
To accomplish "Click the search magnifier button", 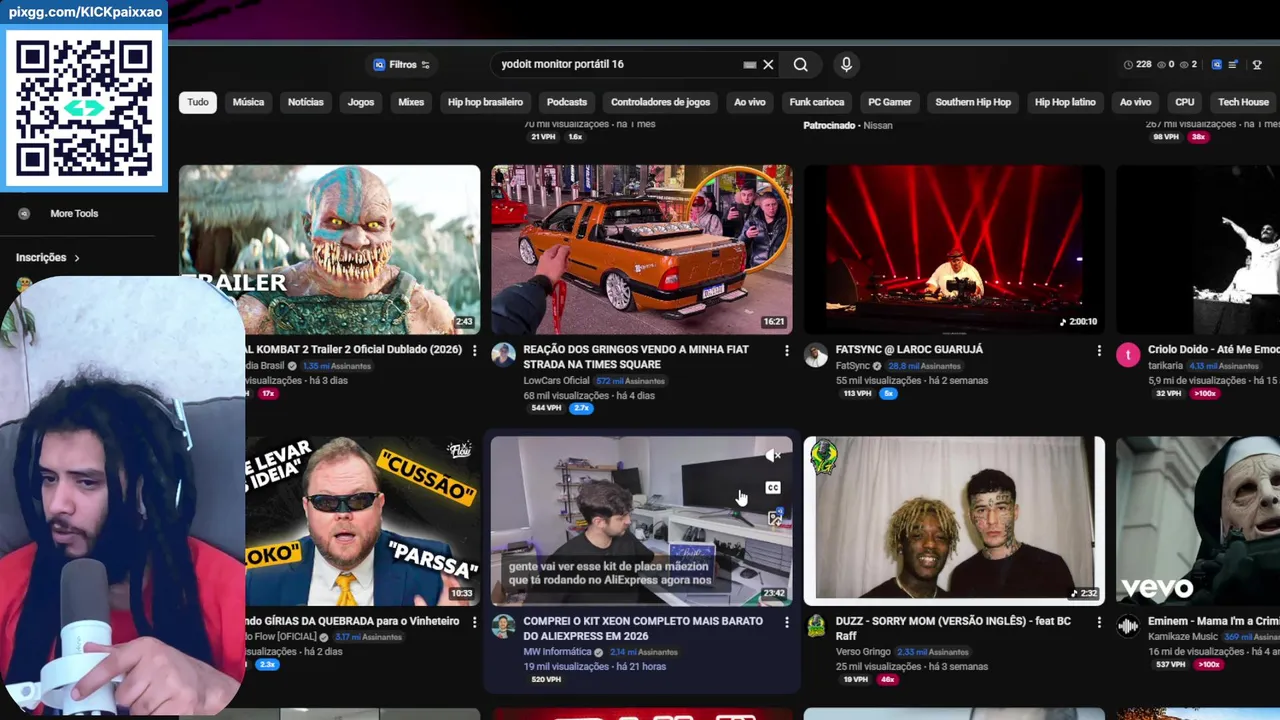I will [800, 64].
